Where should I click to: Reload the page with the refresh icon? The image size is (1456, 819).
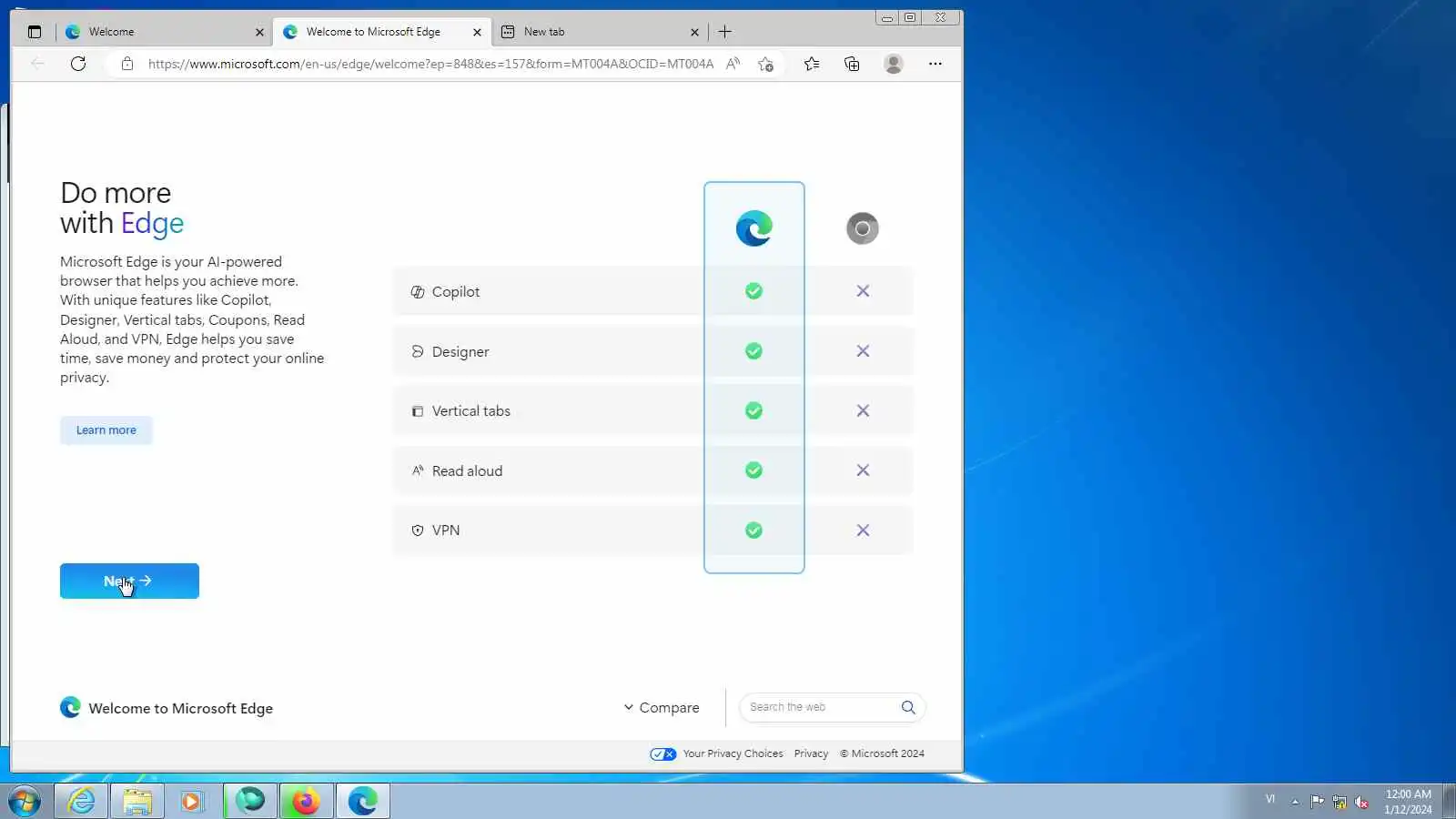click(x=78, y=64)
